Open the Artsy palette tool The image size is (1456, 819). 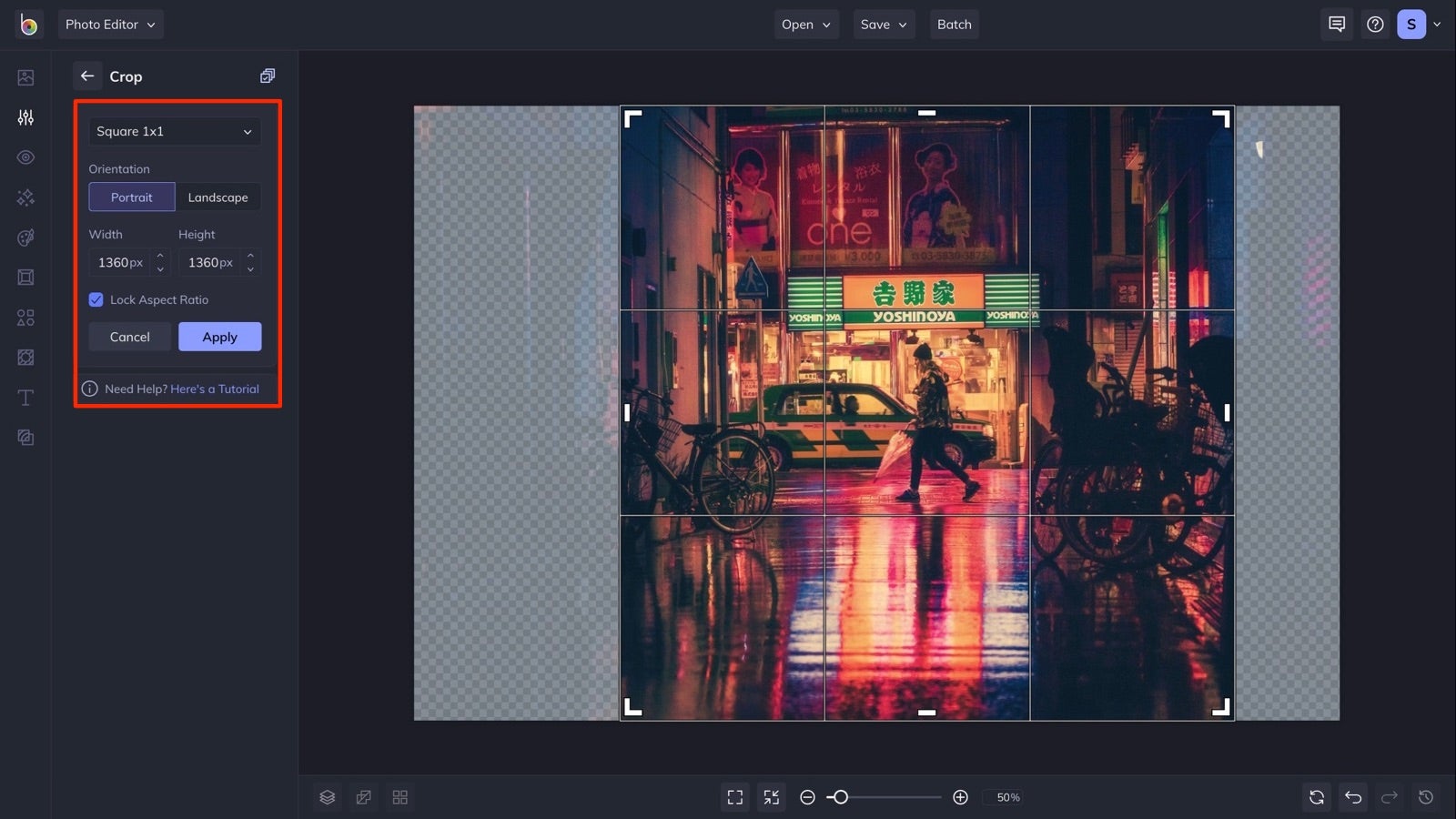25,238
